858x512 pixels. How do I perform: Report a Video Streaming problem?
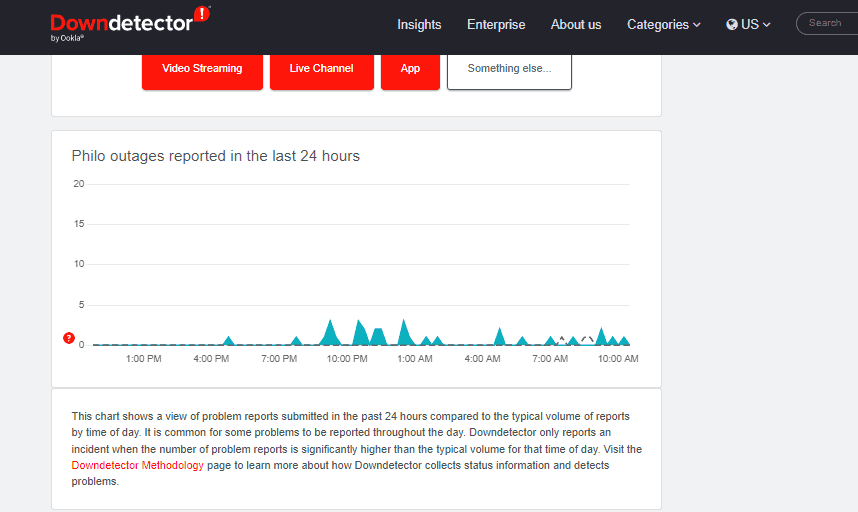click(x=202, y=70)
